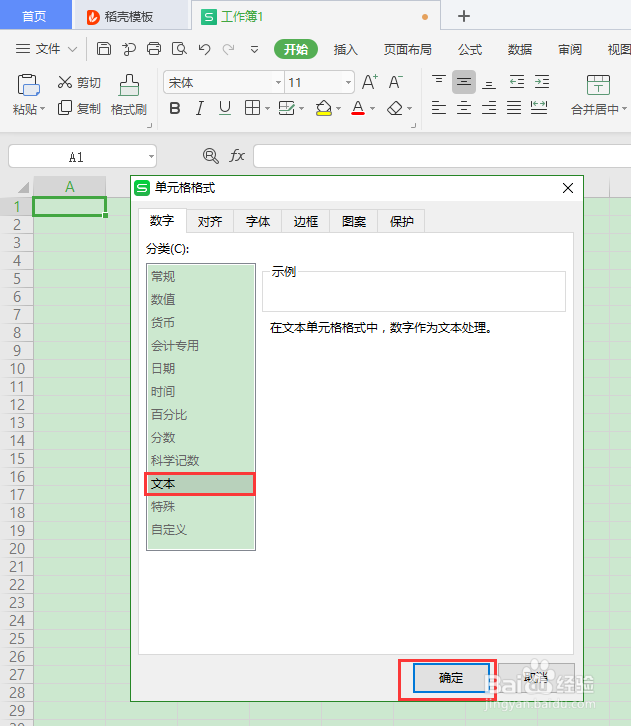This screenshot has height=726, width=631.
Task: Click distributed alignment icon
Action: (x=539, y=108)
